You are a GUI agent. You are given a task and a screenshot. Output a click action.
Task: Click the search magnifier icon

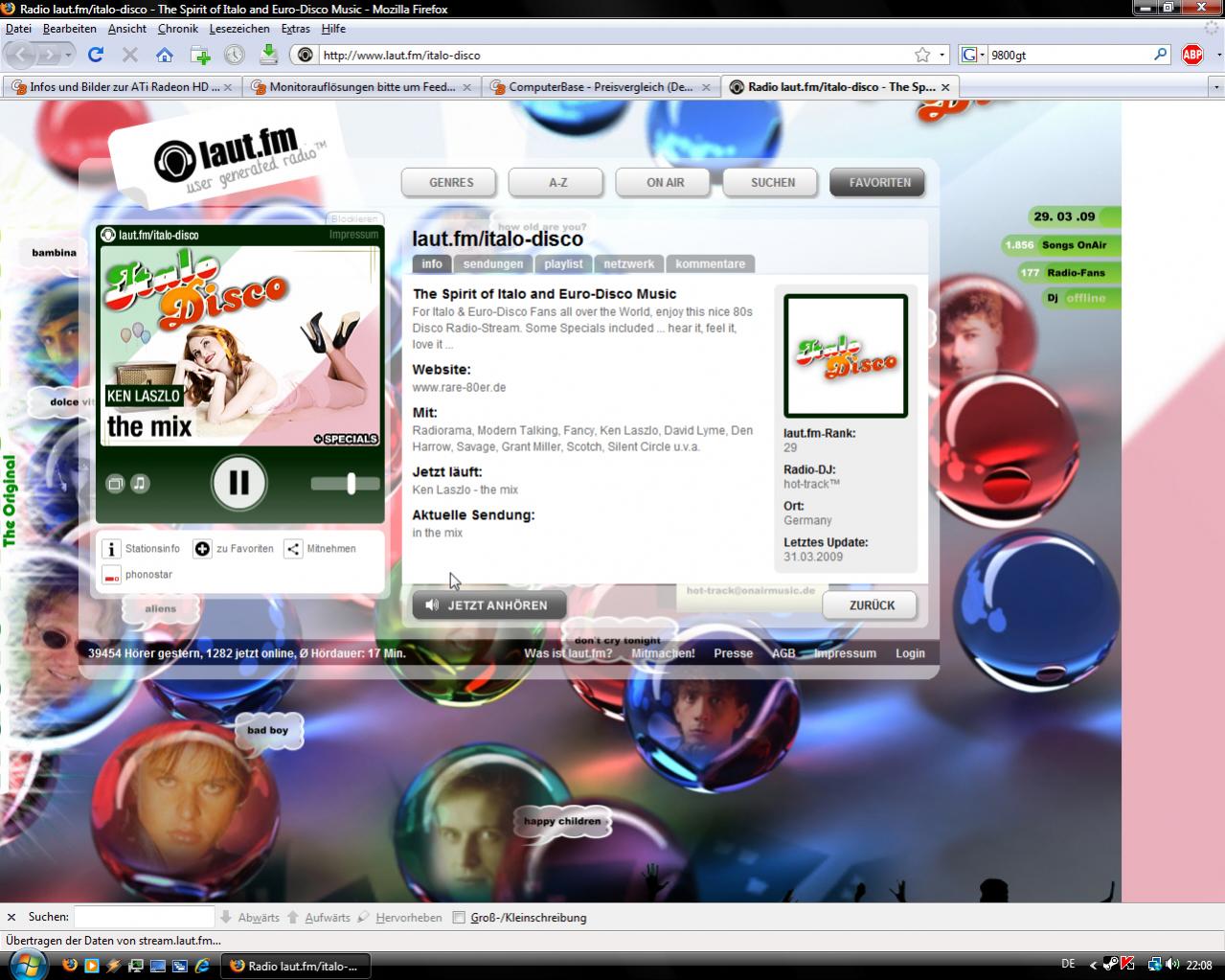coord(1160,55)
